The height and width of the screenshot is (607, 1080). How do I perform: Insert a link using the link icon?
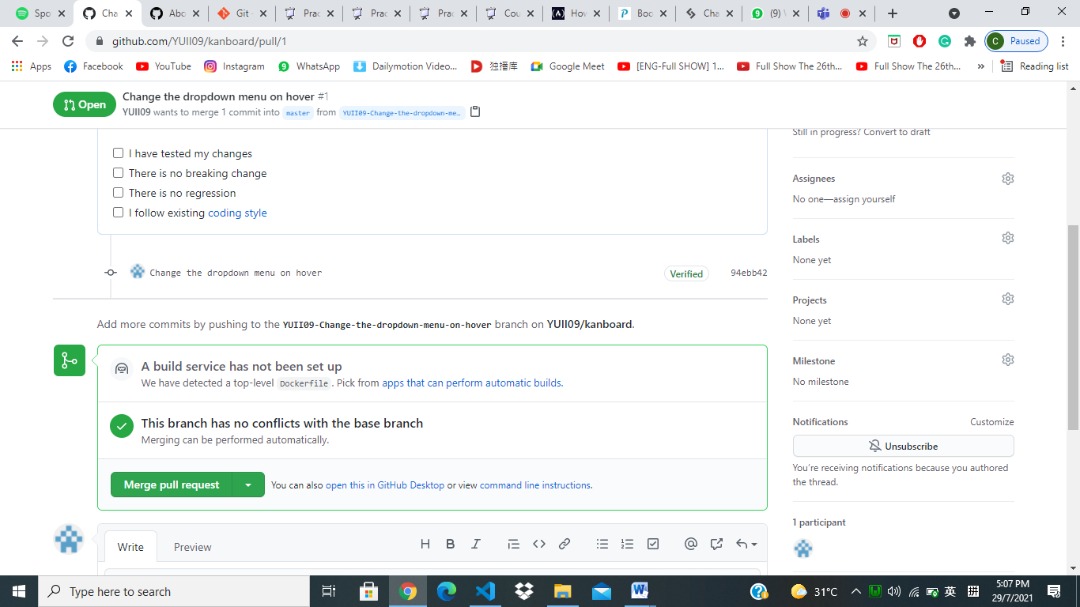[564, 543]
